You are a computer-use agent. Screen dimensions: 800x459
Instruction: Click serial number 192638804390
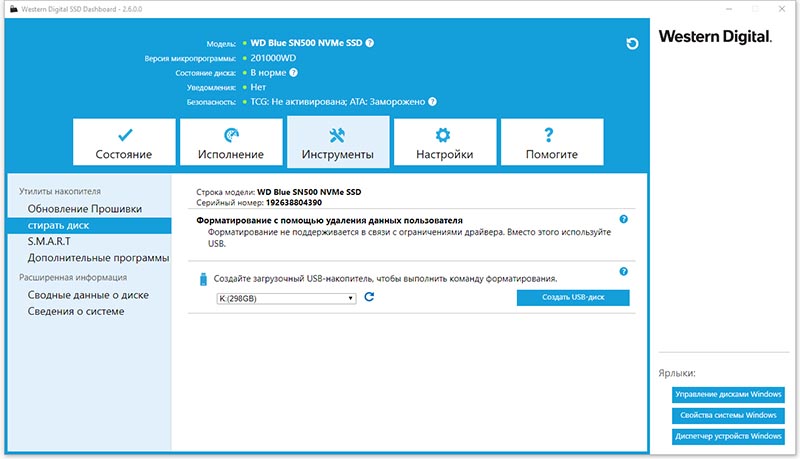pos(294,202)
